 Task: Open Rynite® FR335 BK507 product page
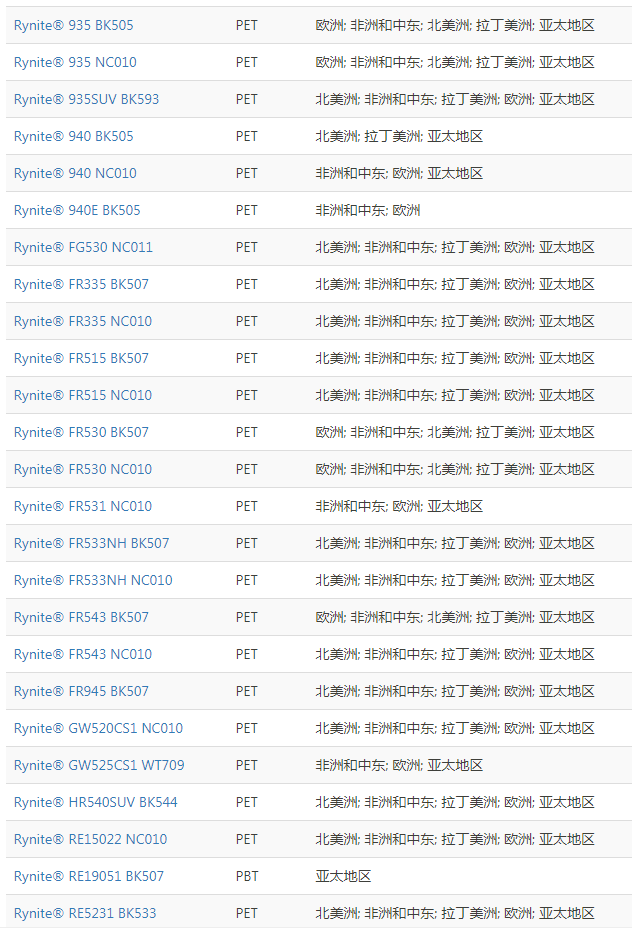[x=81, y=284]
